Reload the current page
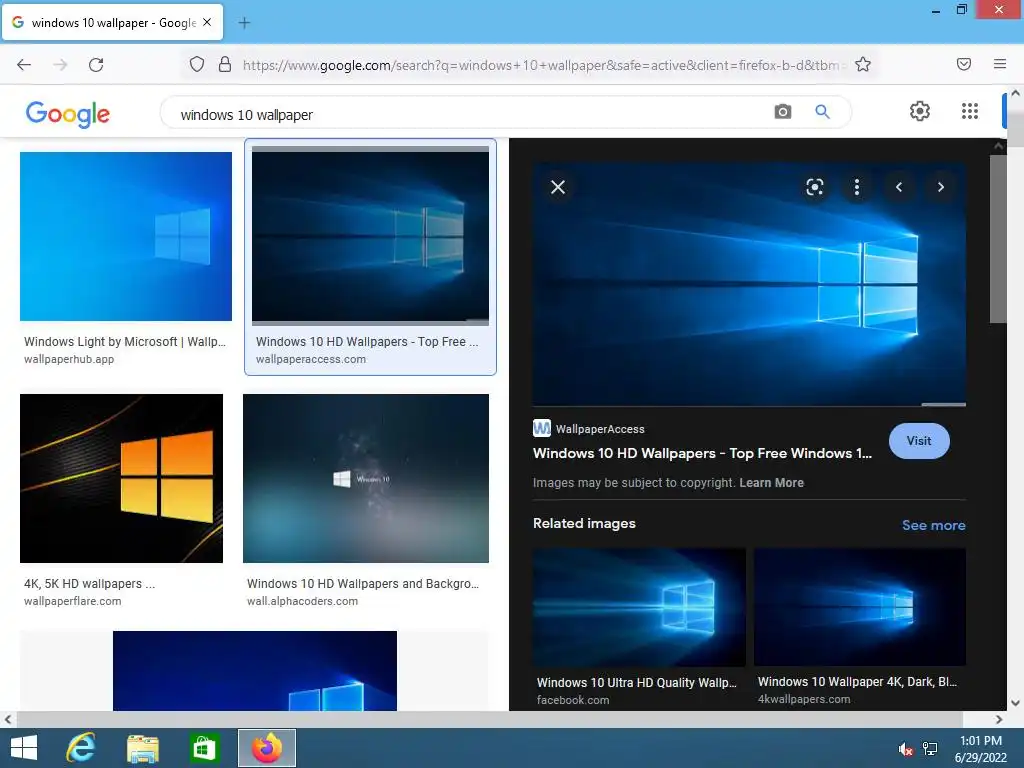The width and height of the screenshot is (1024, 768). (96, 64)
